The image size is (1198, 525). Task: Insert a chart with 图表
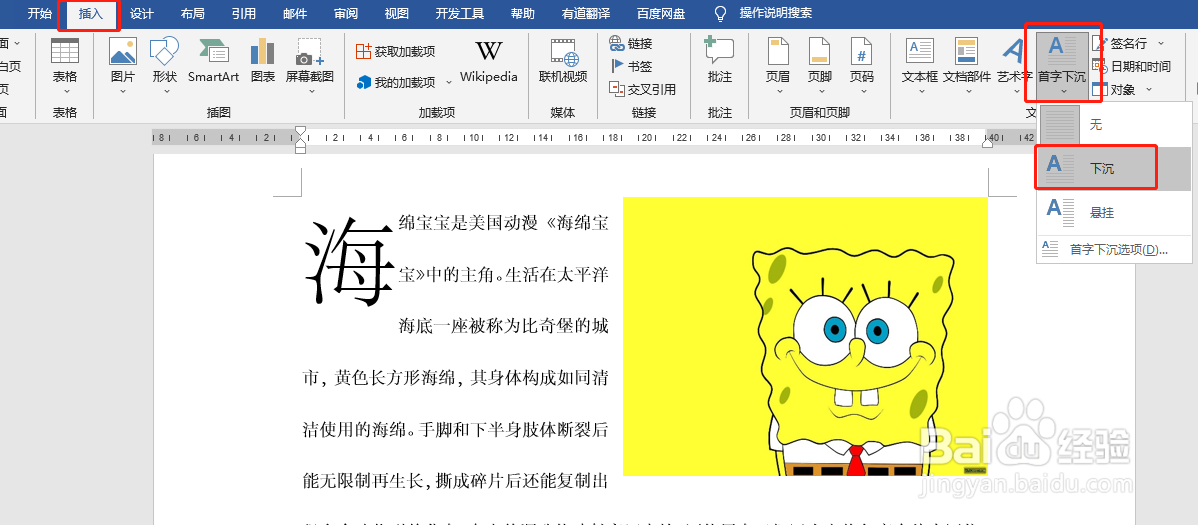tap(263, 61)
